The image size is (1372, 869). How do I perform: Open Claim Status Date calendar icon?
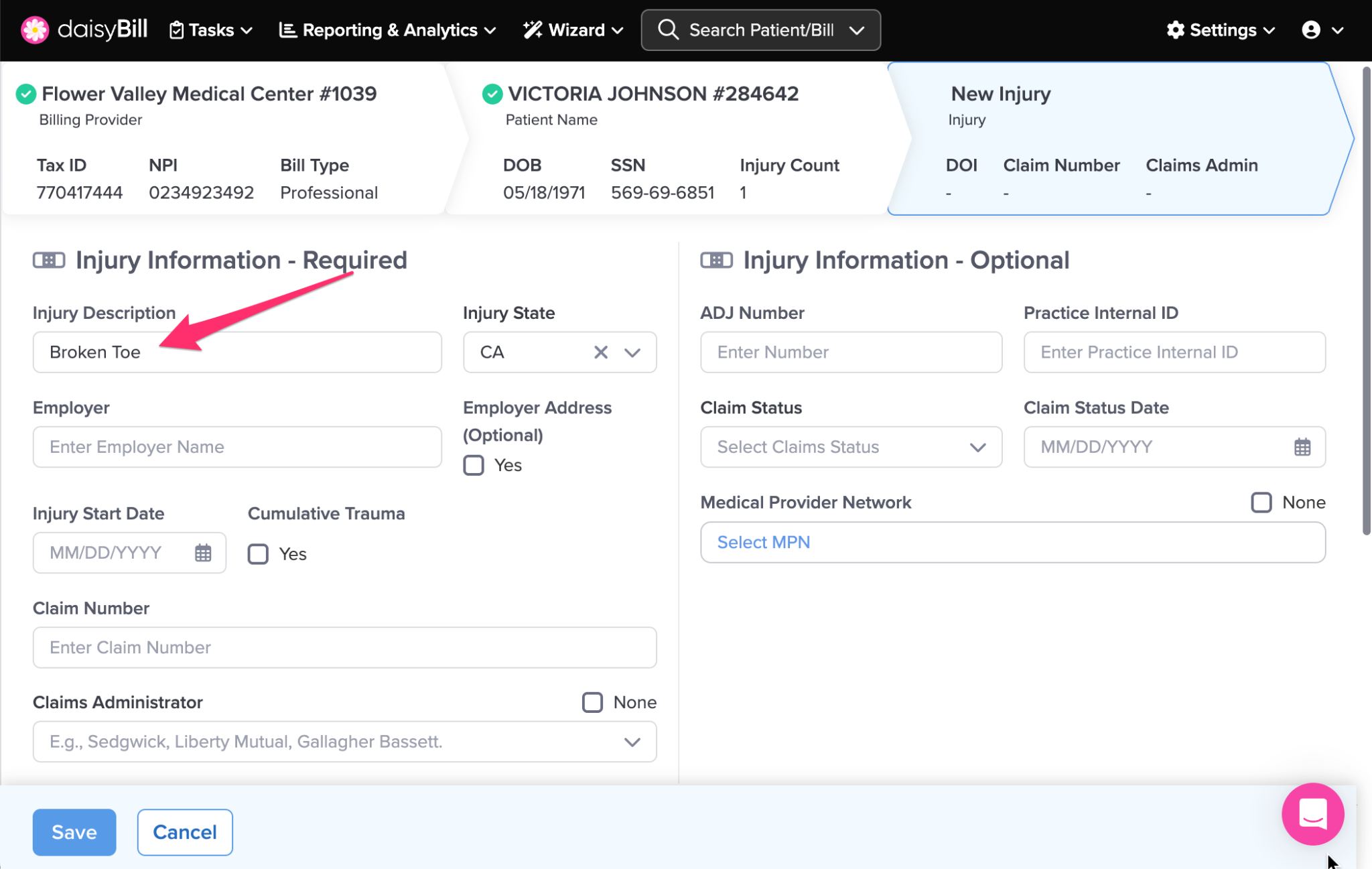tap(1302, 447)
